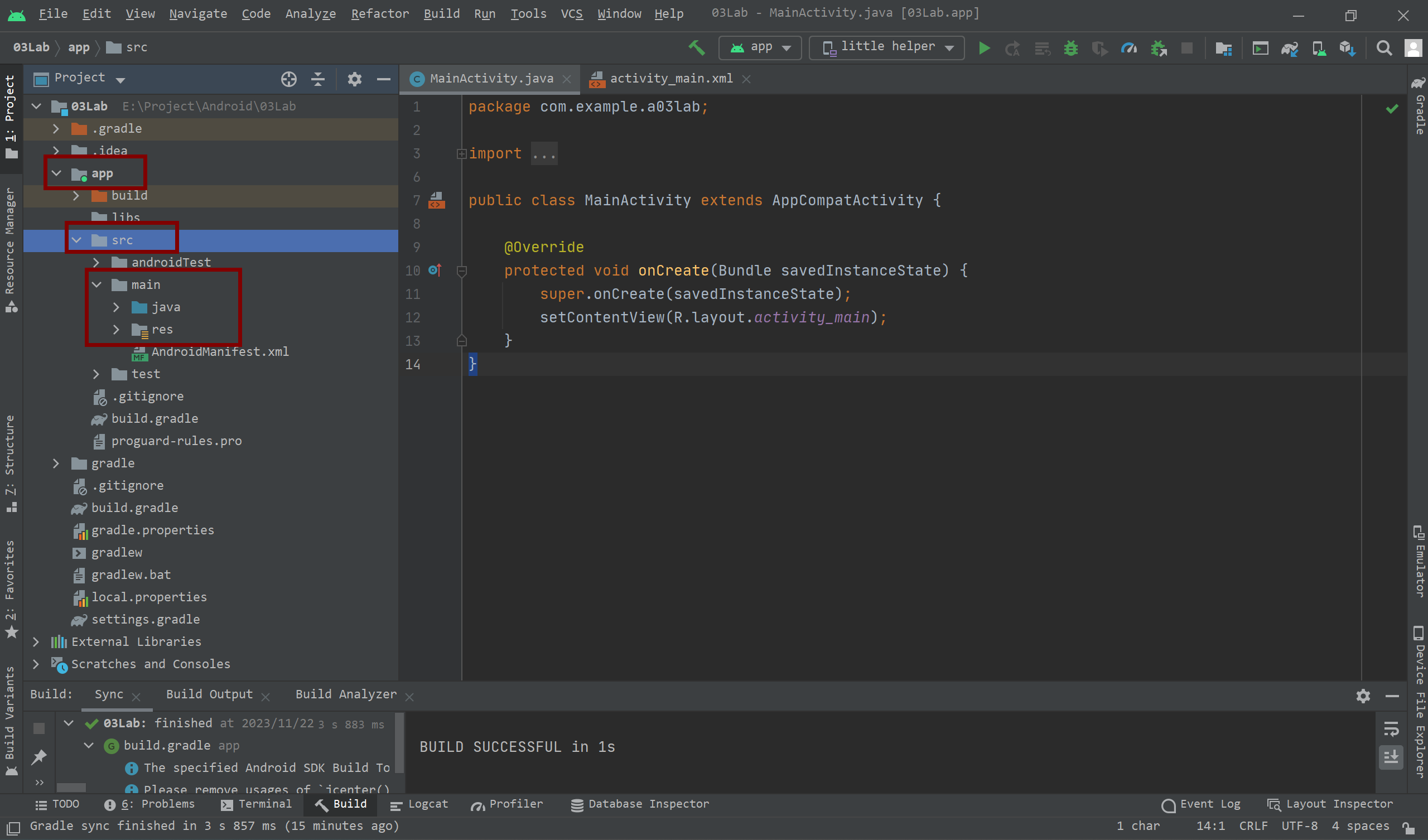The height and width of the screenshot is (840, 1428).
Task: Run the app with coverage
Action: [1100, 49]
